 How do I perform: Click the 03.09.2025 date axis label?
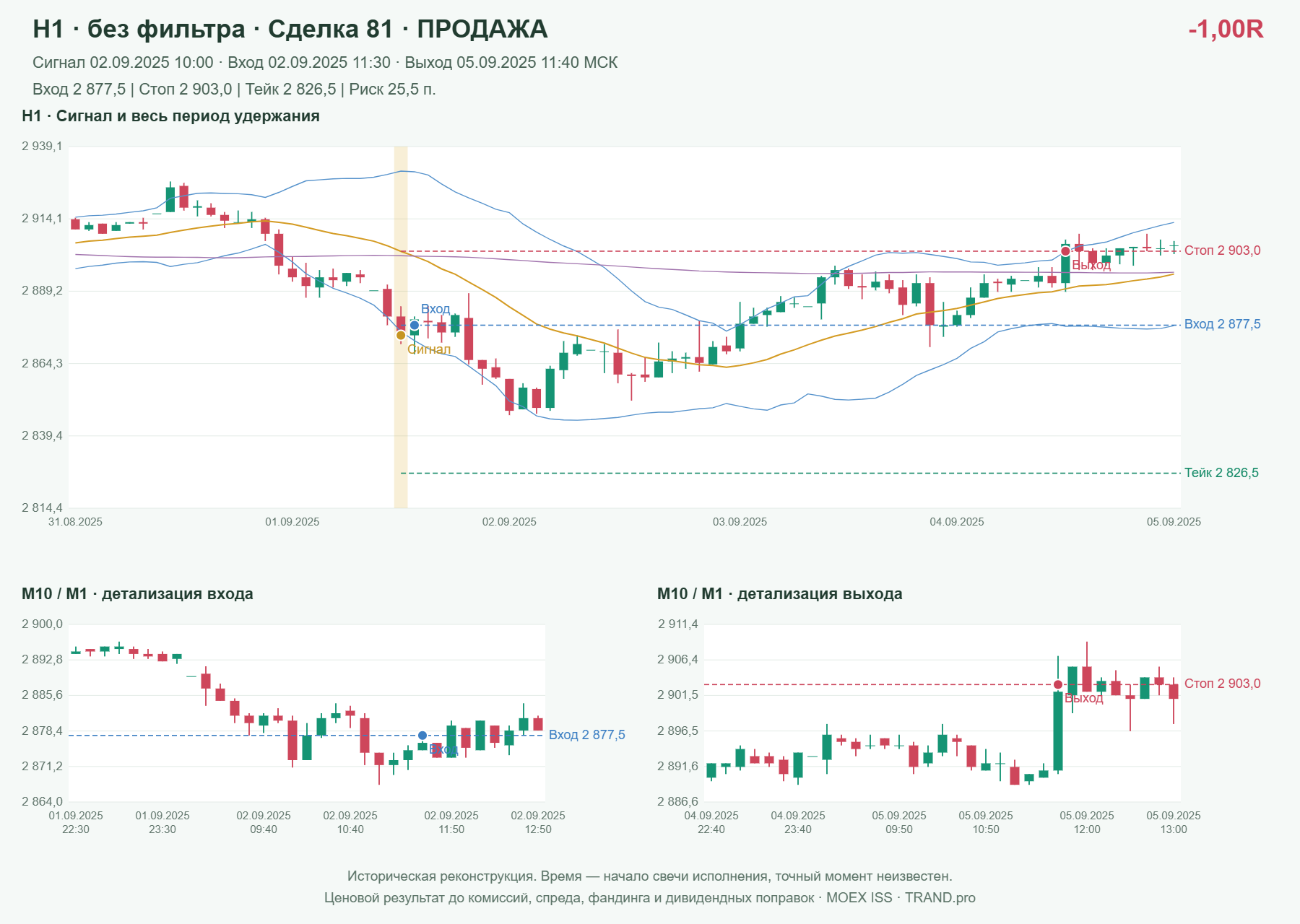(x=740, y=522)
